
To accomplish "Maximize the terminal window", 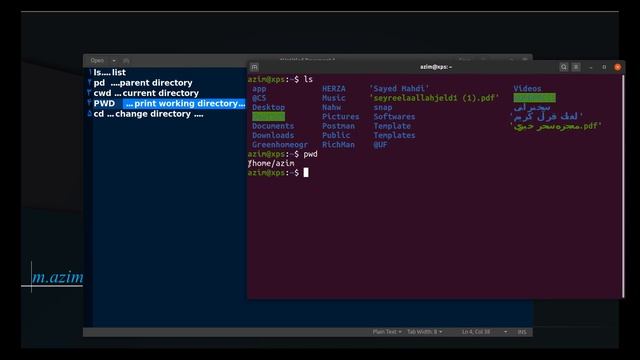I will [x=604, y=67].
